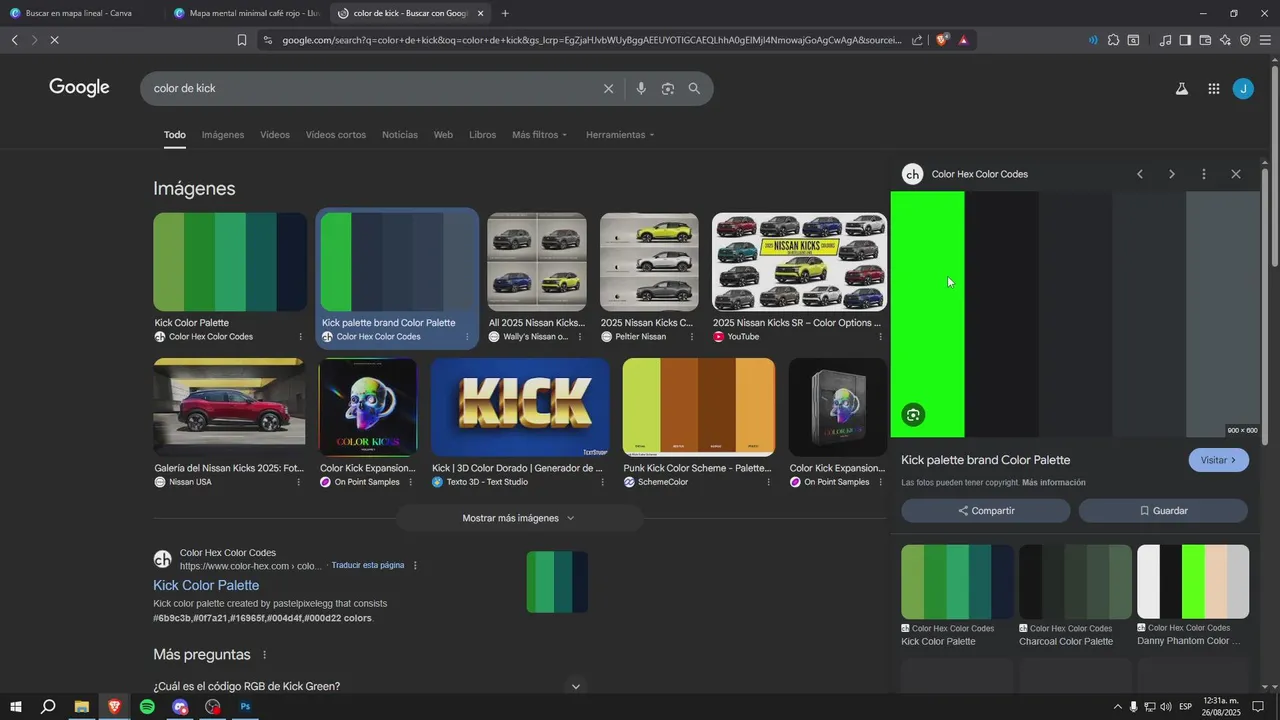Start Google voice search with microphone

coord(641,89)
